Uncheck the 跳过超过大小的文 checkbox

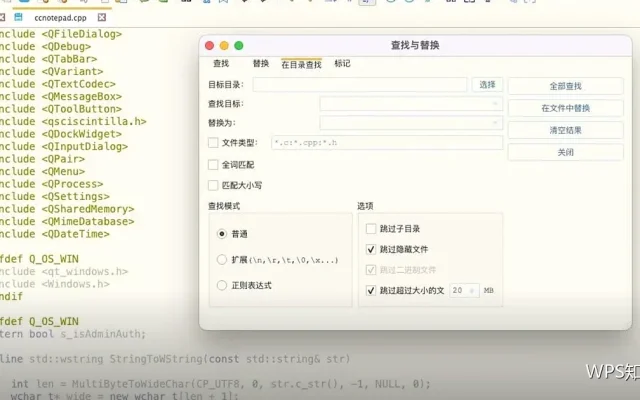(x=371, y=290)
